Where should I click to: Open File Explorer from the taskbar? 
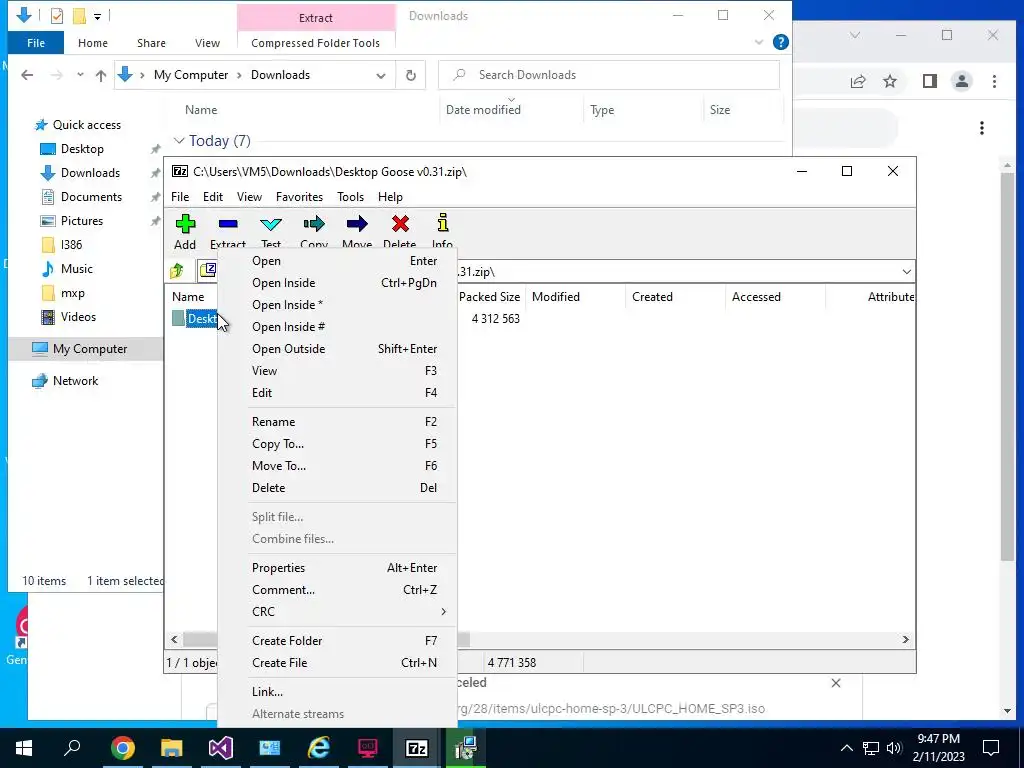(x=172, y=748)
